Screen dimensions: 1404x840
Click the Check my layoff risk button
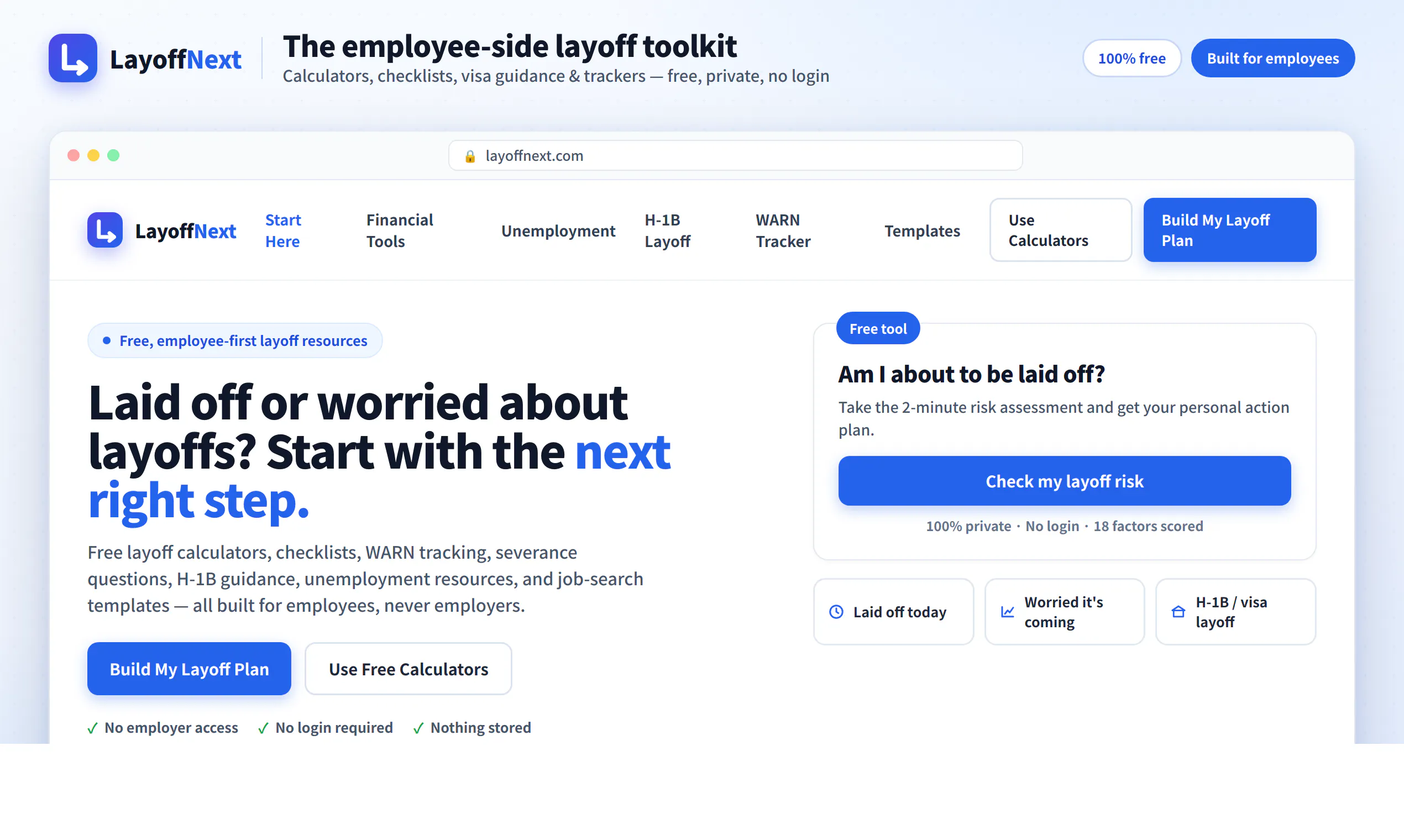(x=1064, y=481)
